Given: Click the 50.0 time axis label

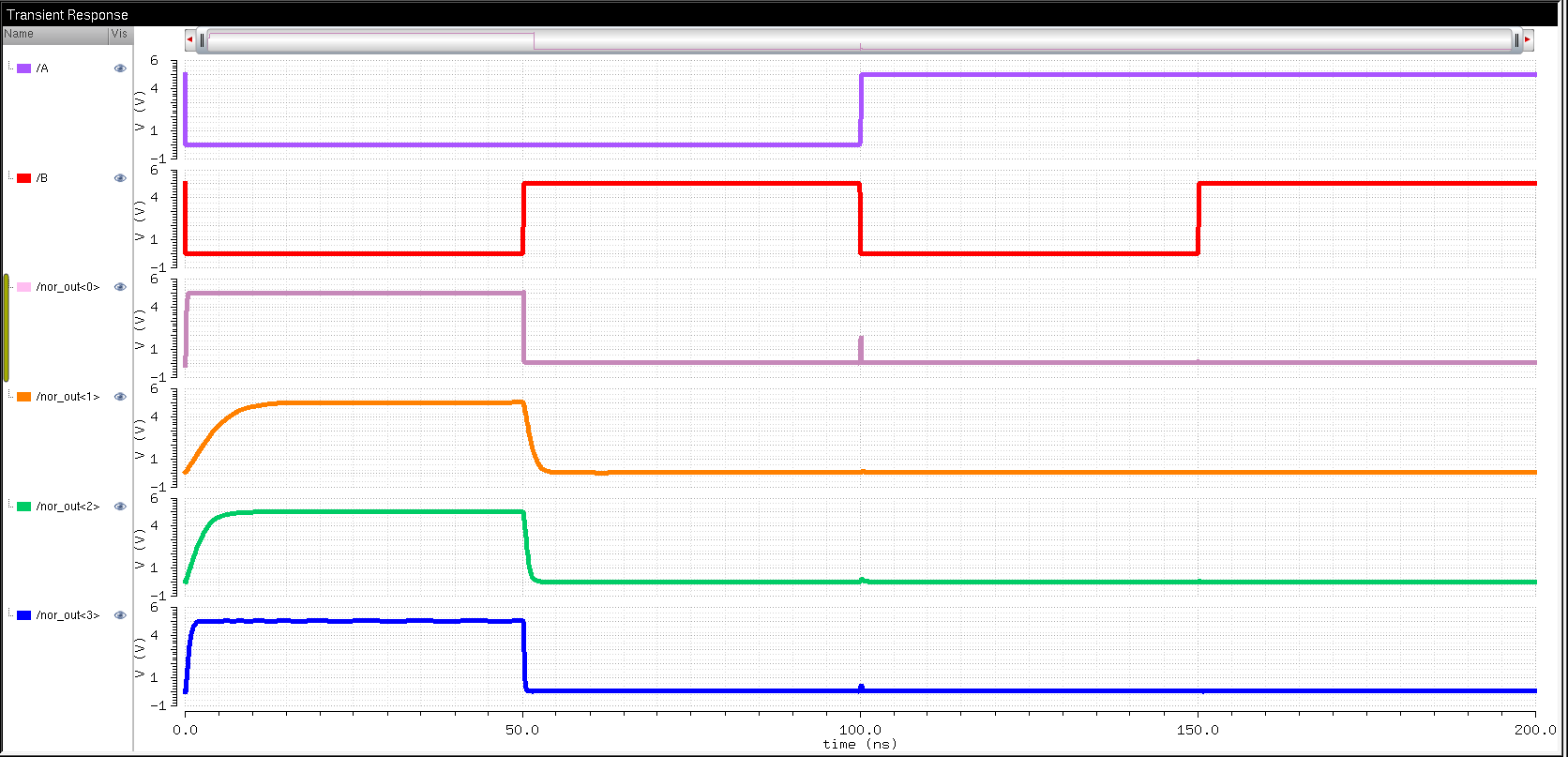Looking at the screenshot, I should (522, 729).
